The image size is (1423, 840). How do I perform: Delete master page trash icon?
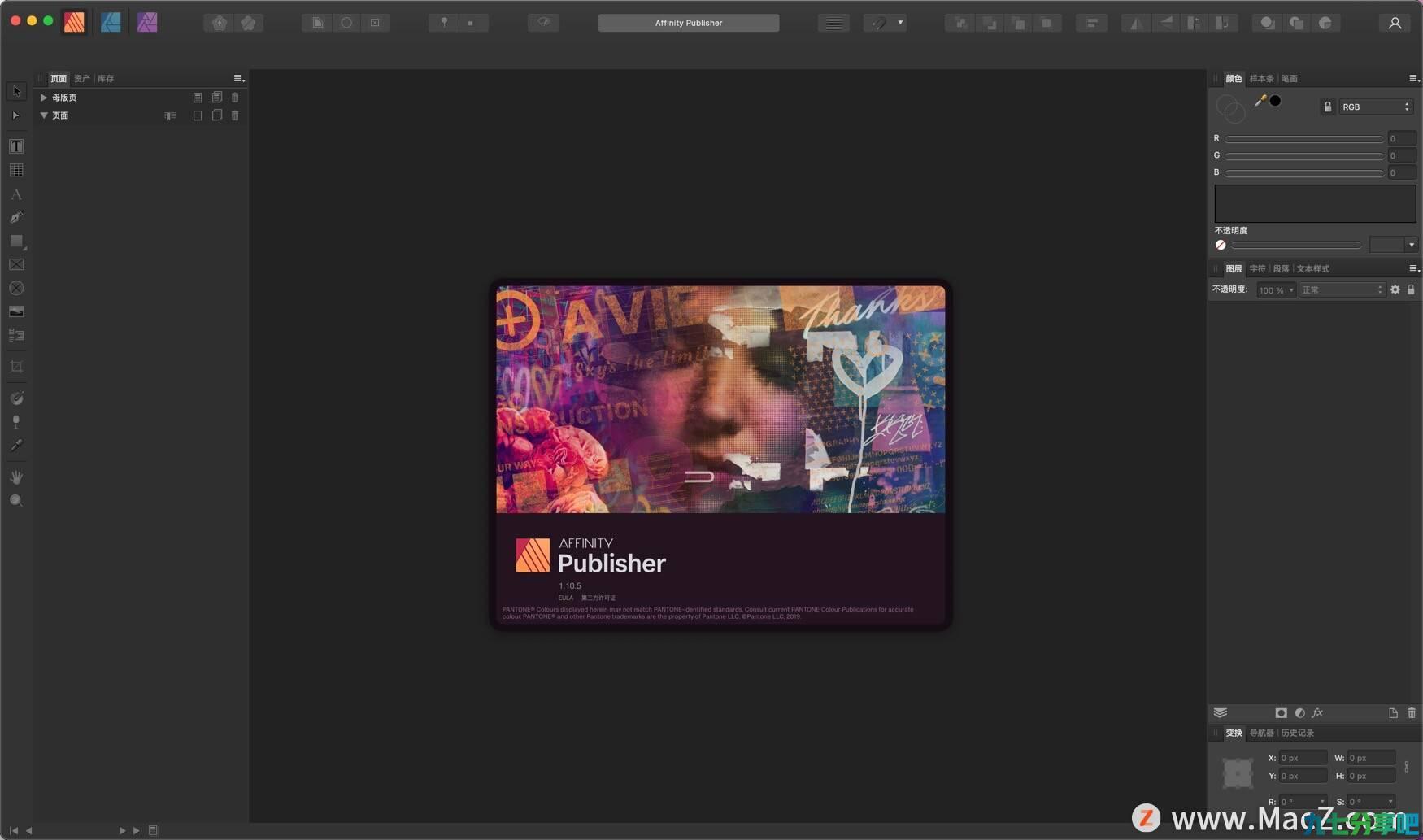tap(235, 98)
